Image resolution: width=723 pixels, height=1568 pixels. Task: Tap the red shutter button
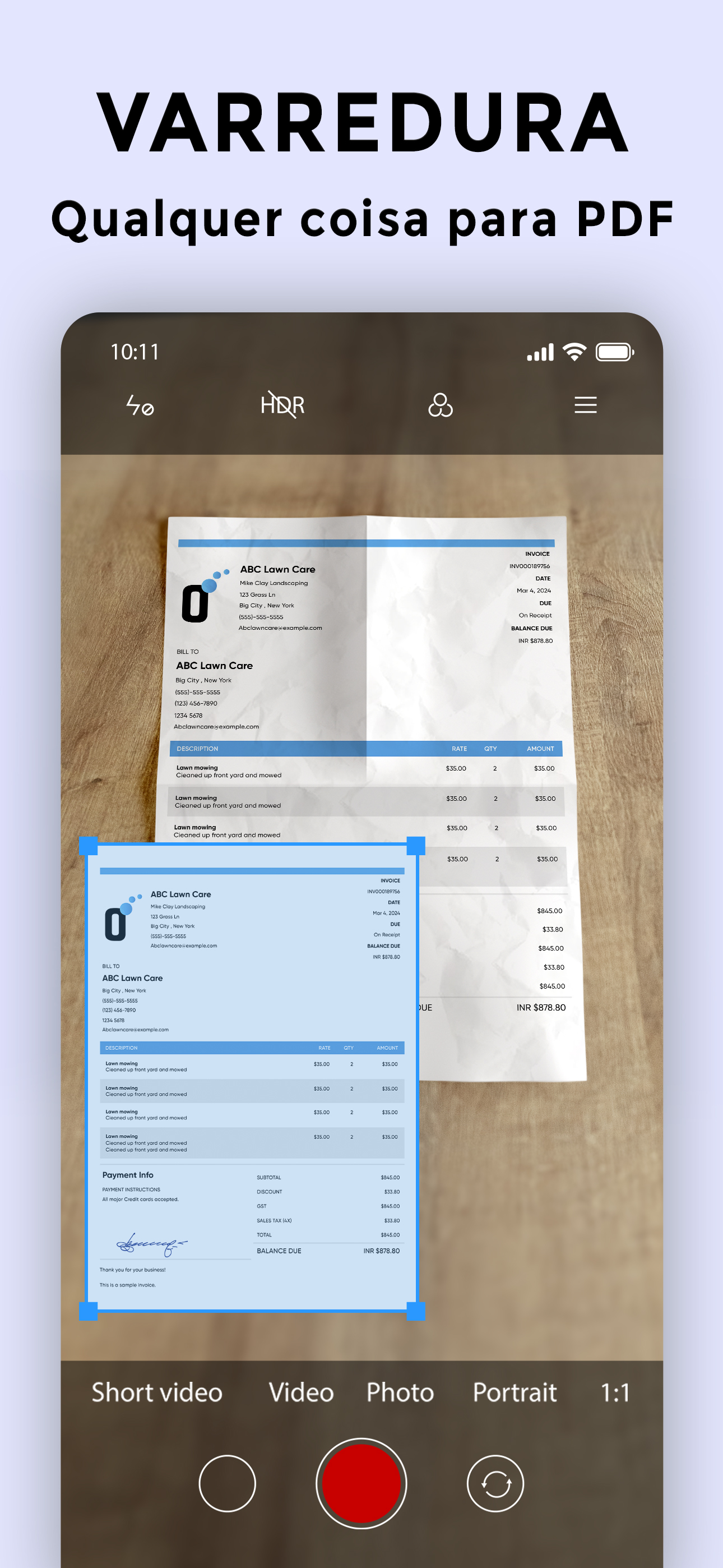tap(361, 1483)
